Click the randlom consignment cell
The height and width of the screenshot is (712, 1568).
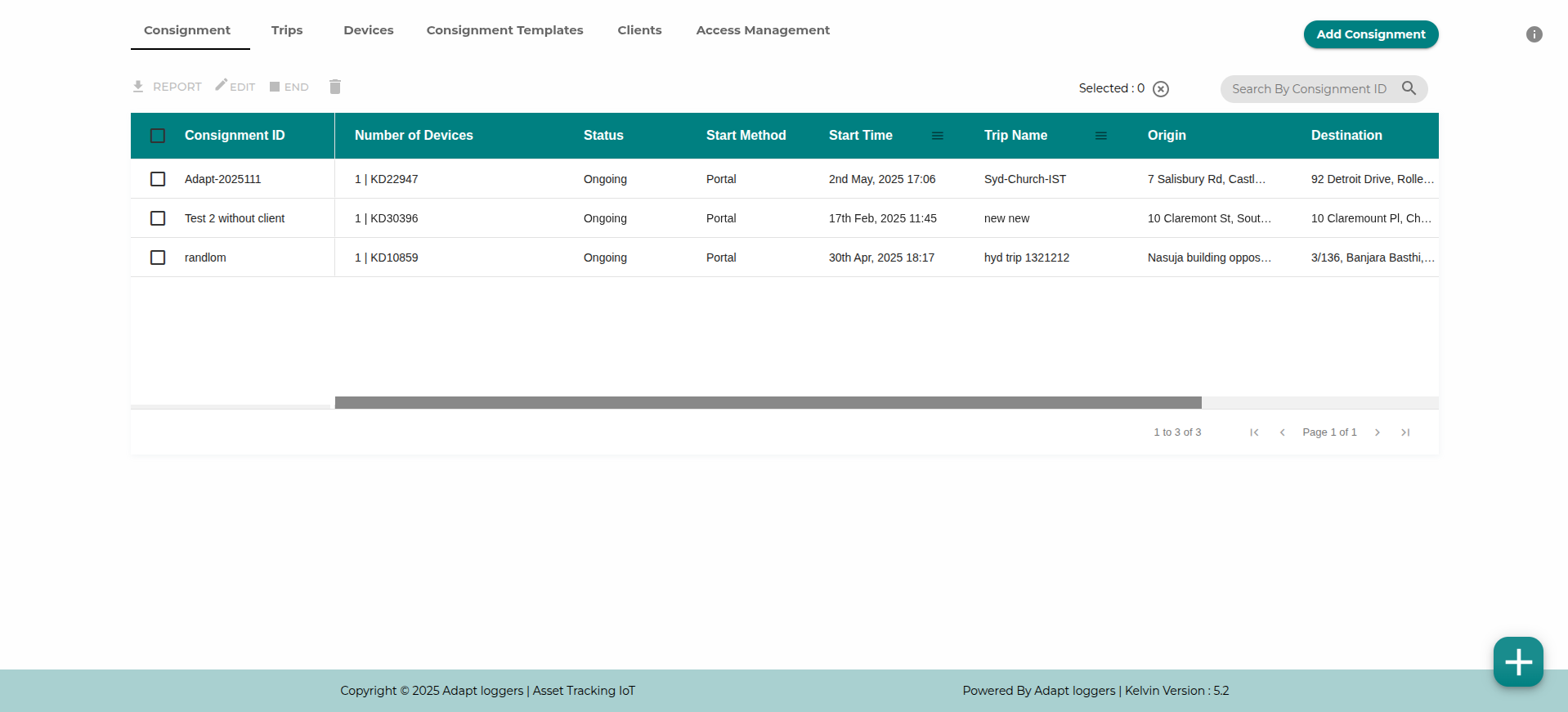[x=205, y=257]
